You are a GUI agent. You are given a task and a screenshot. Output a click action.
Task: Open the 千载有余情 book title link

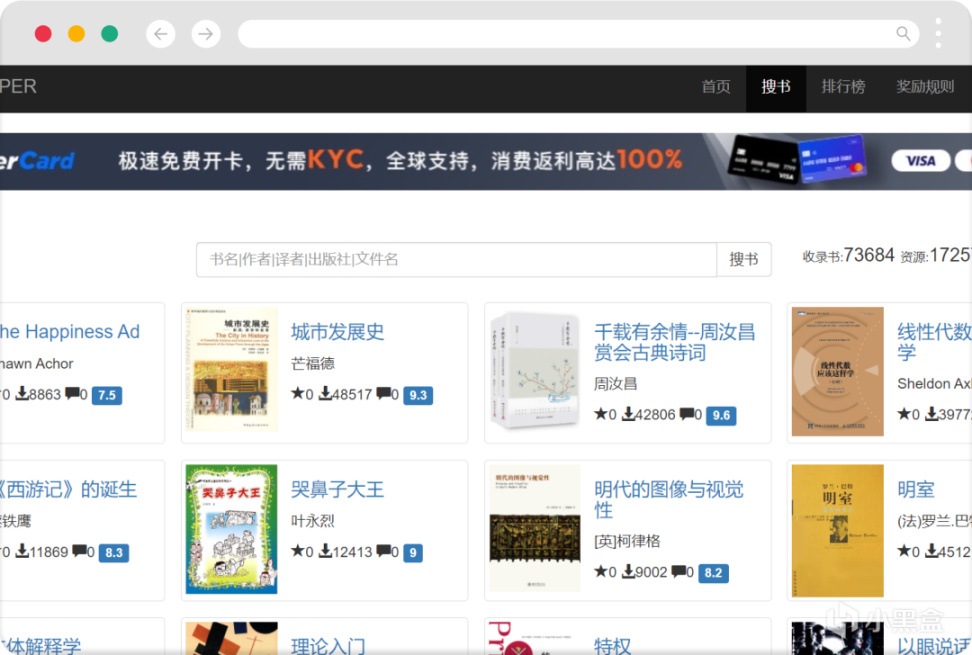[674, 342]
